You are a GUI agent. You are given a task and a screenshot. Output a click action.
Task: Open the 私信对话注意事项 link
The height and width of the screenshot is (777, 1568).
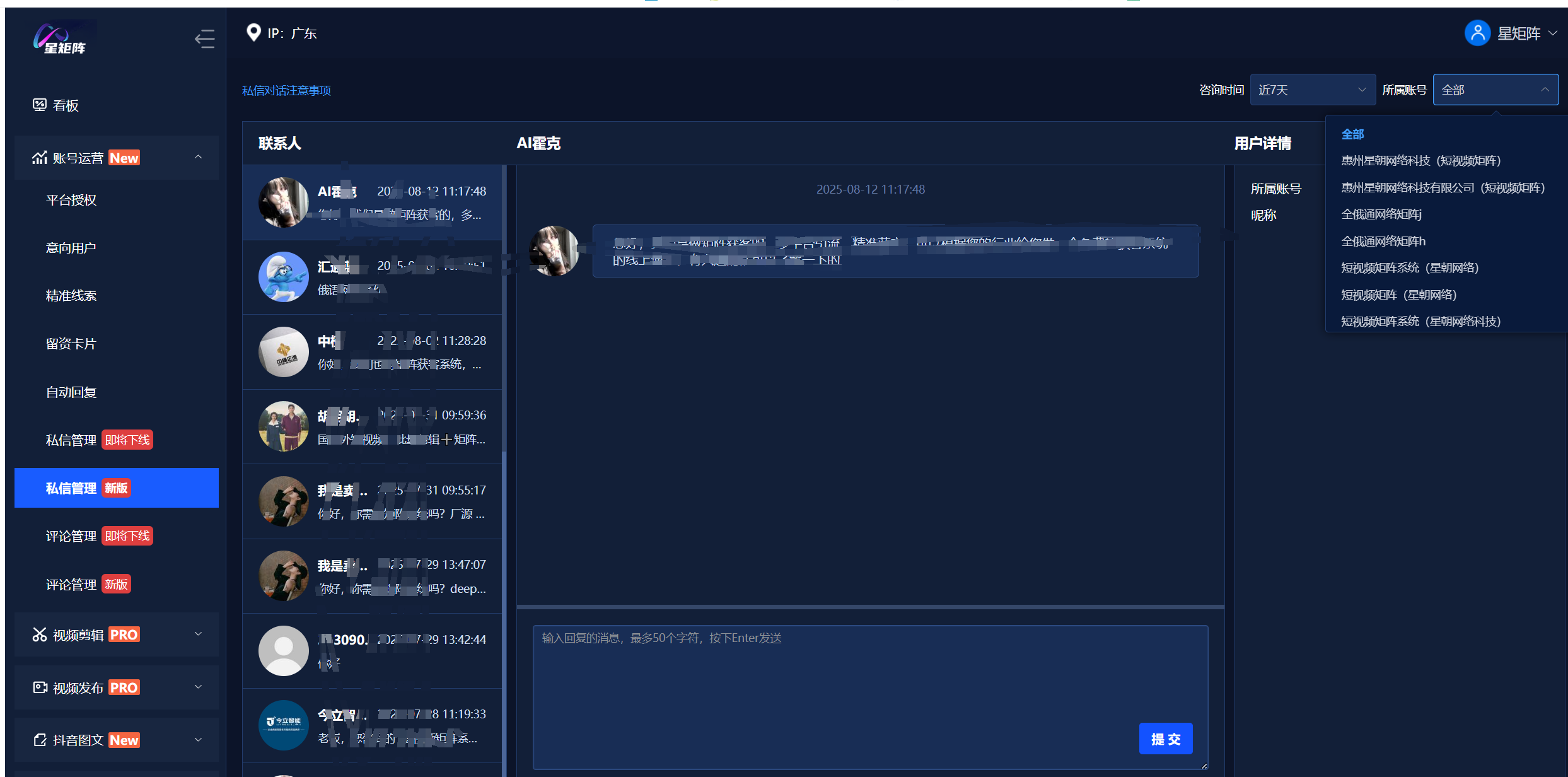pyautogui.click(x=286, y=90)
